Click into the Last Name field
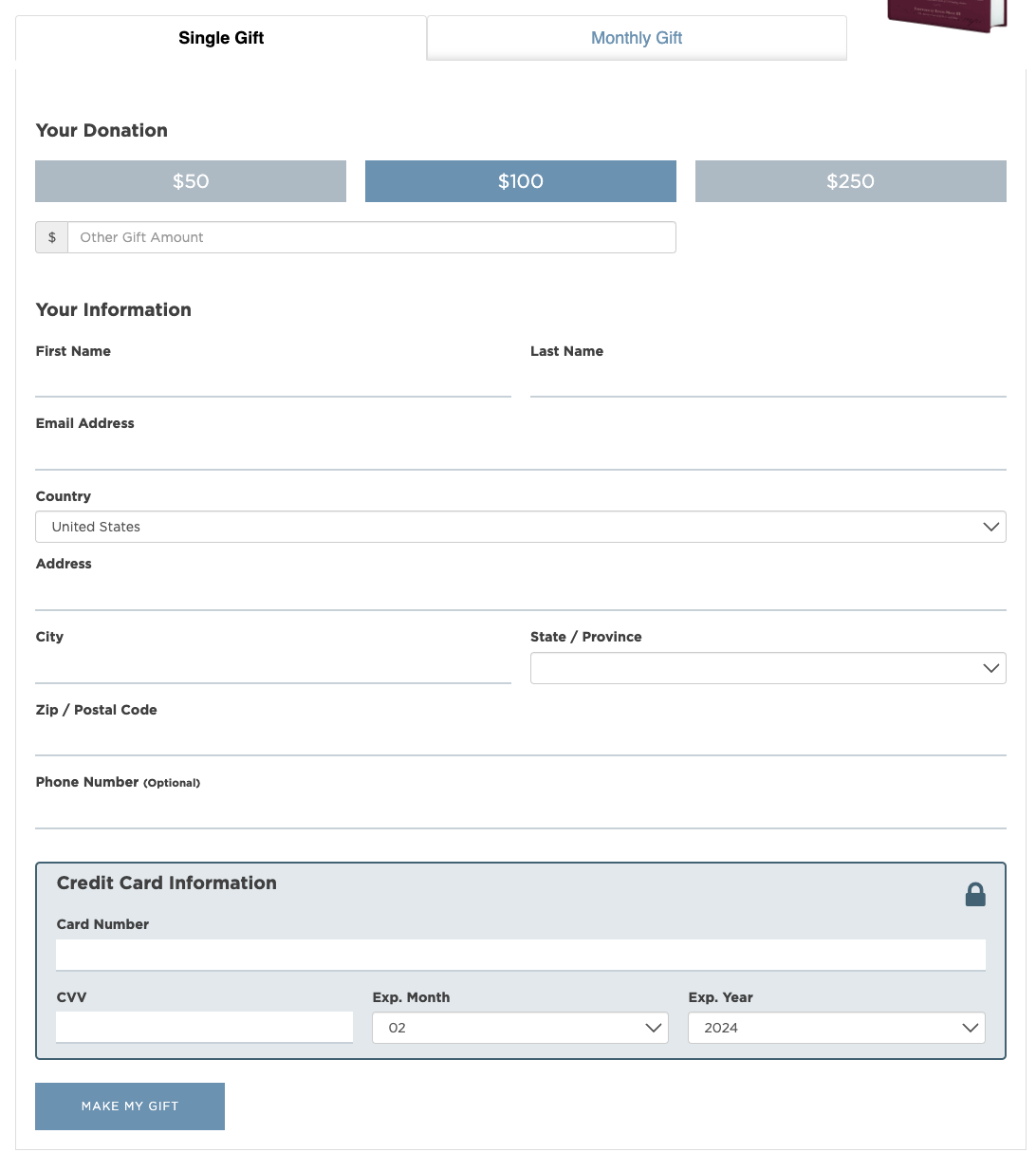The image size is (1036, 1171). click(768, 381)
